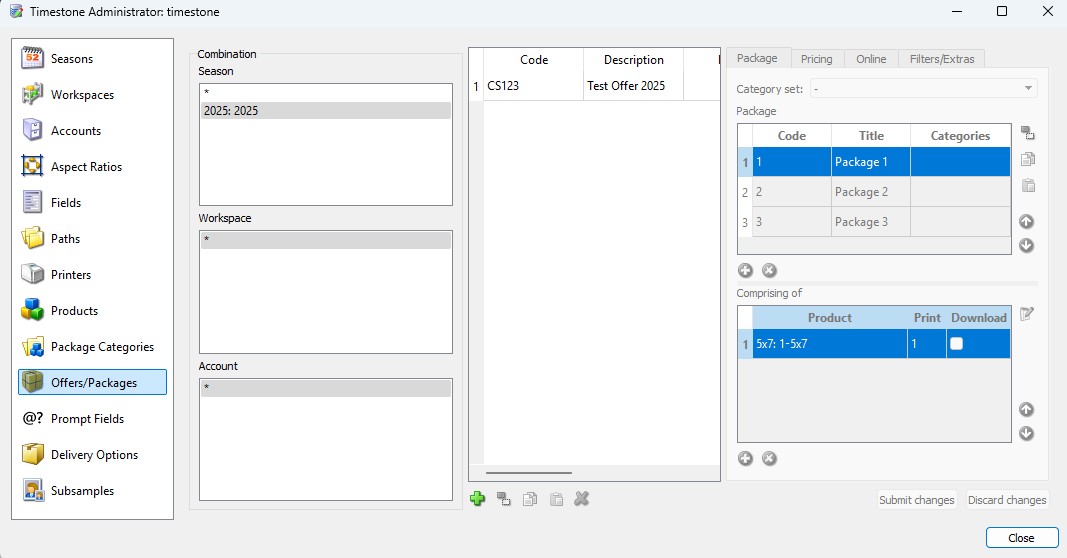This screenshot has height=558, width=1067.
Task: Switch to the Filters/Extras tab
Action: point(942,59)
